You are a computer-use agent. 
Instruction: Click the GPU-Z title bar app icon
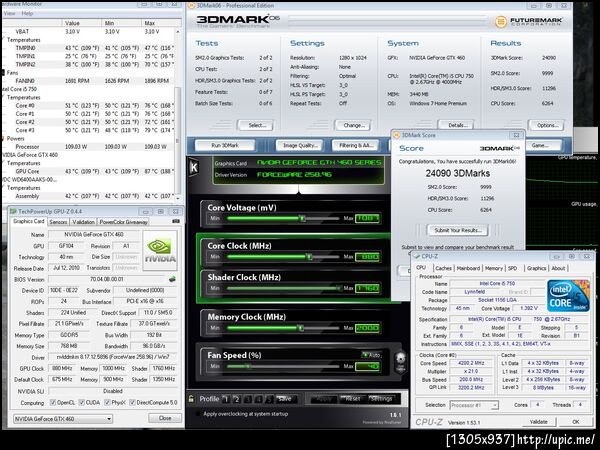pos(13,211)
